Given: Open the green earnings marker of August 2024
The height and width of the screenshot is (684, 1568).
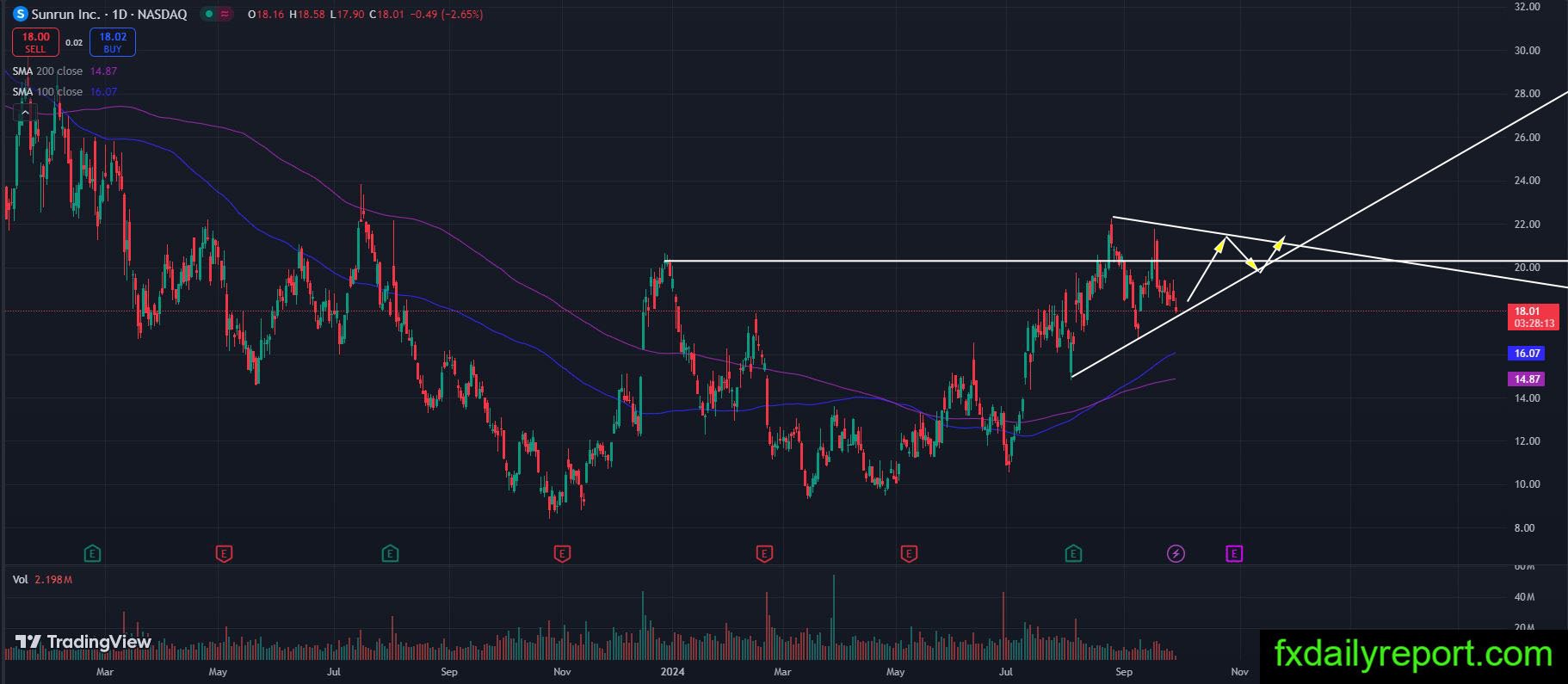Looking at the screenshot, I should tap(1073, 553).
